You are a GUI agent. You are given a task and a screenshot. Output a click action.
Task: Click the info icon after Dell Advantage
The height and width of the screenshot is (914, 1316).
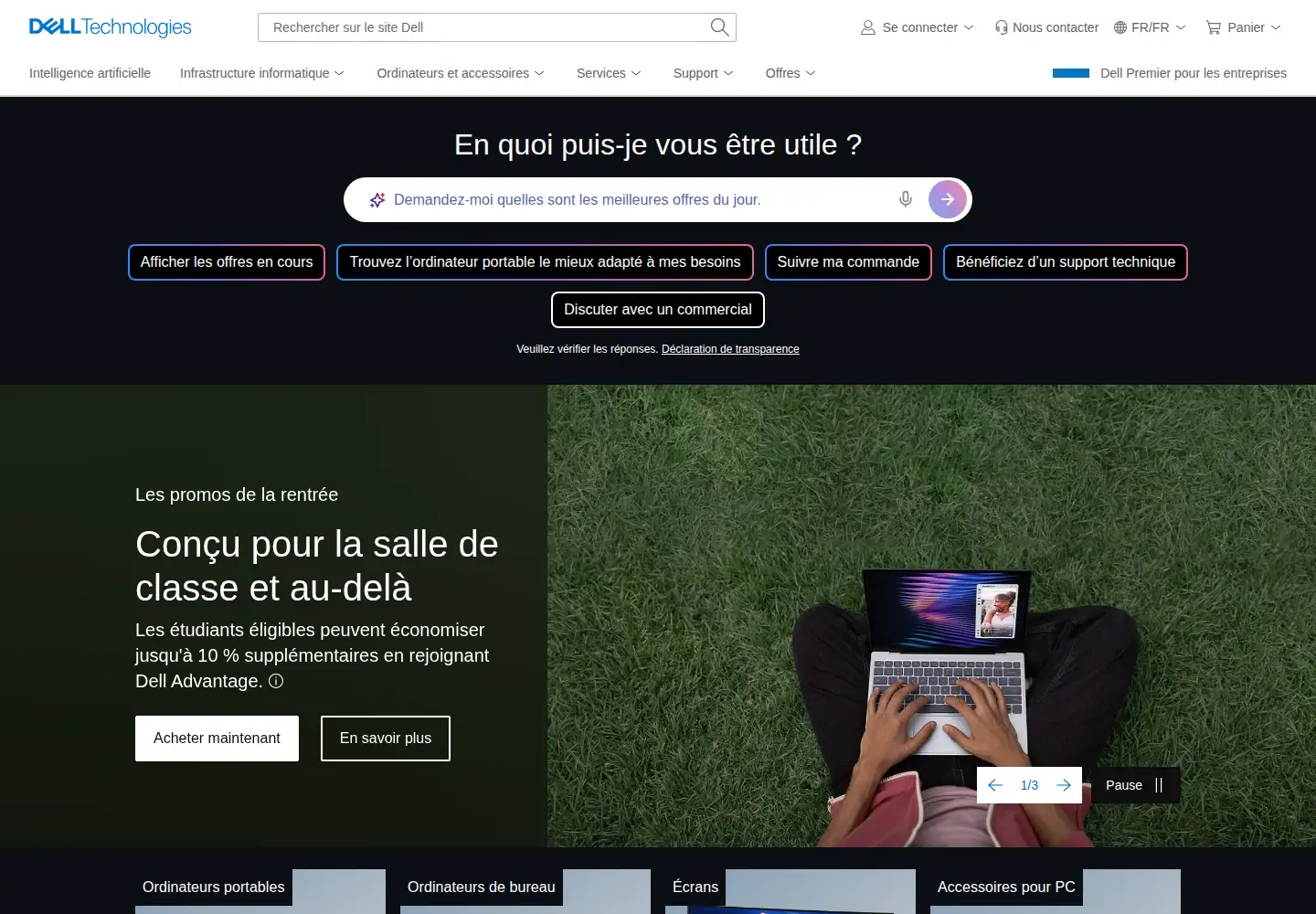point(276,681)
